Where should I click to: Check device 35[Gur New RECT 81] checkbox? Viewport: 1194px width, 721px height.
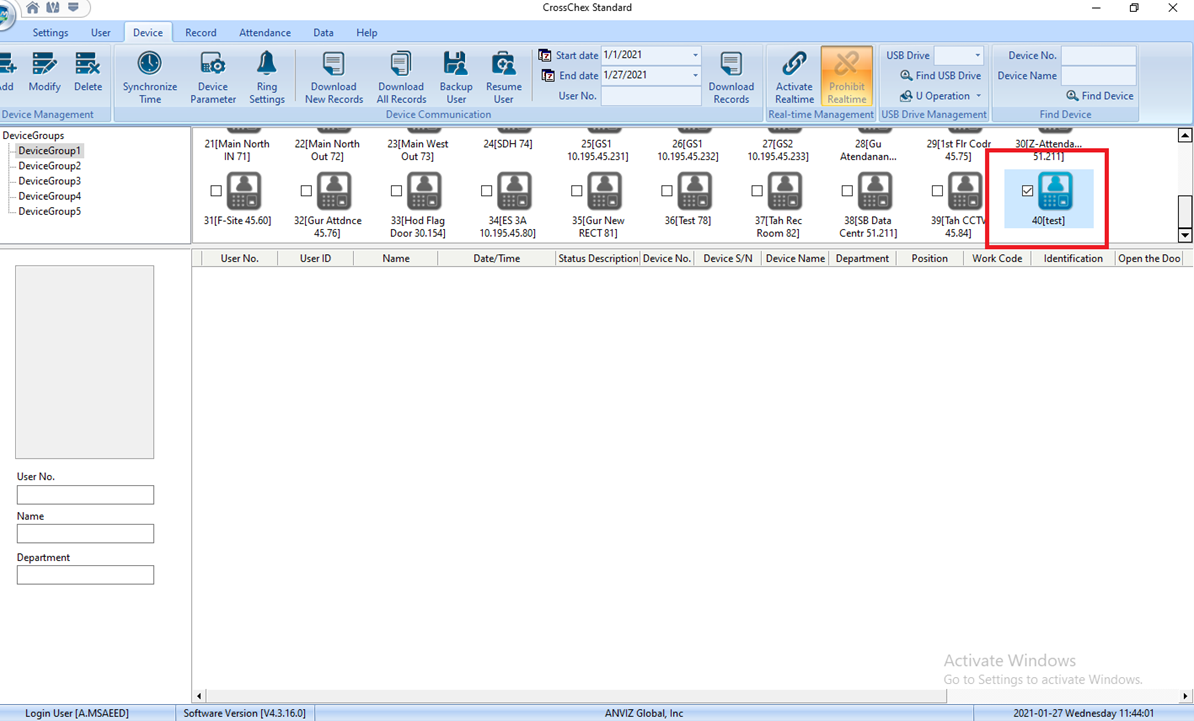coord(576,191)
